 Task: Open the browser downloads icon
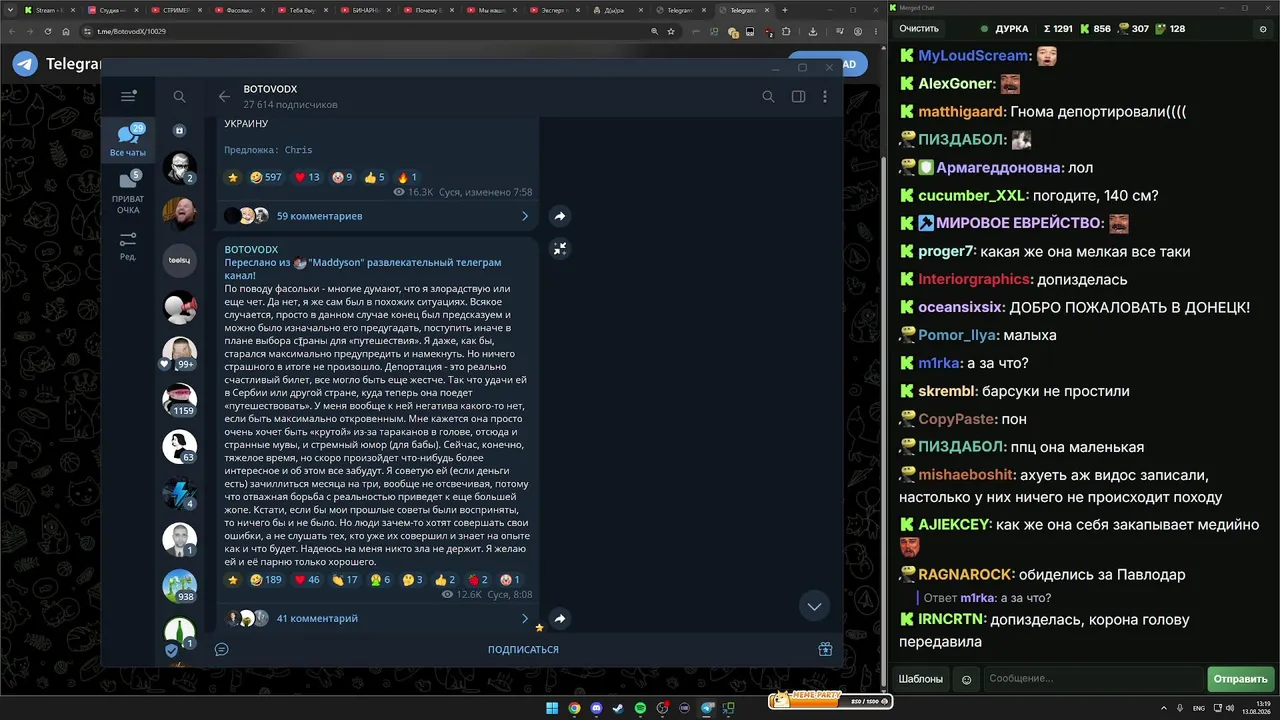tap(812, 31)
